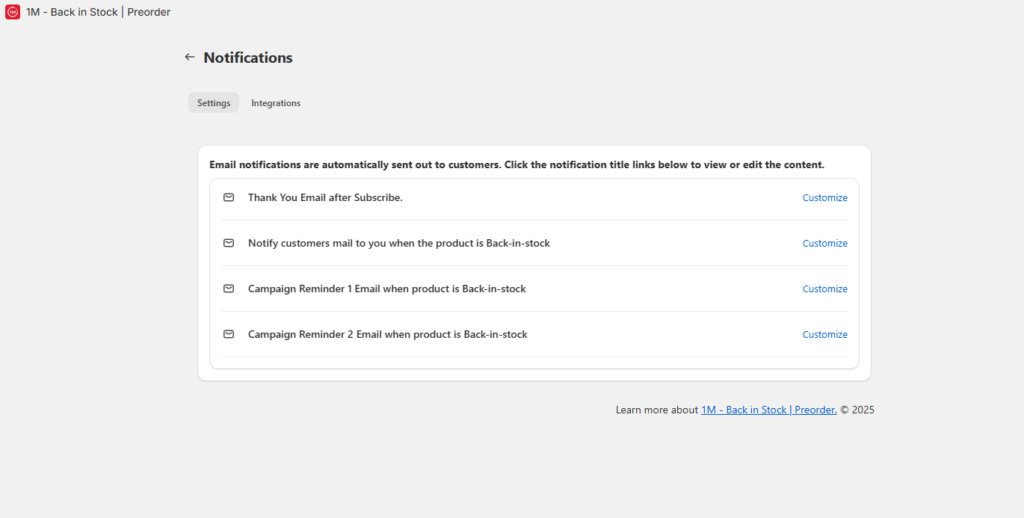The image size is (1024, 518).
Task: Click the envelope icon beside Notify customers mail
Action: click(229, 243)
